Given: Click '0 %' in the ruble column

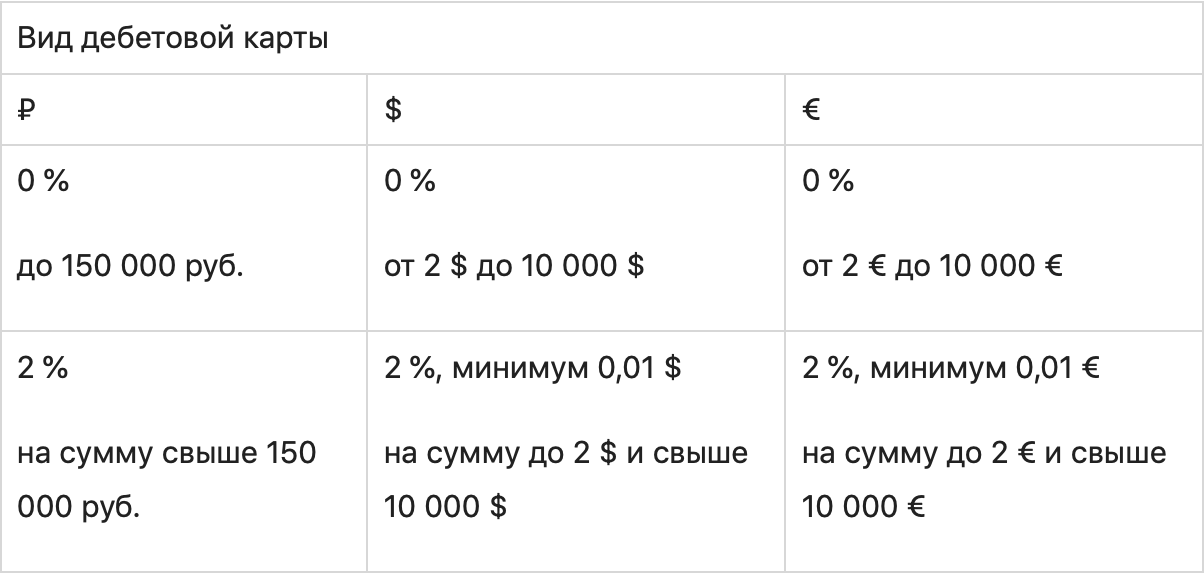Looking at the screenshot, I should (x=43, y=182).
